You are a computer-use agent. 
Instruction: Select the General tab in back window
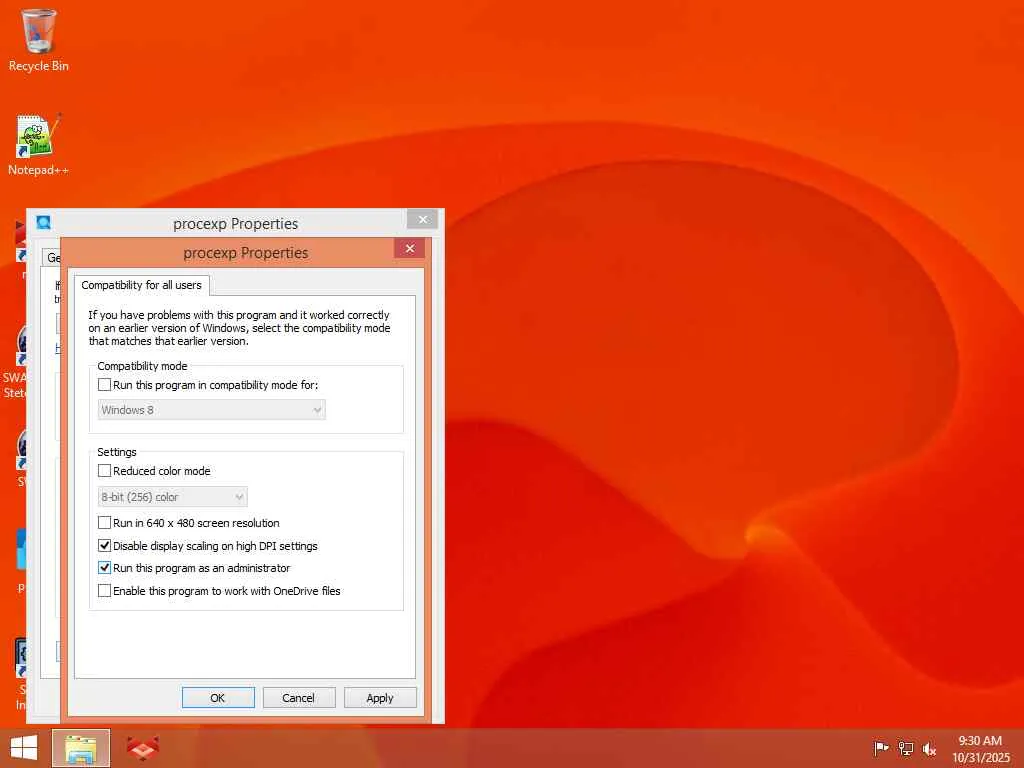[x=52, y=257]
